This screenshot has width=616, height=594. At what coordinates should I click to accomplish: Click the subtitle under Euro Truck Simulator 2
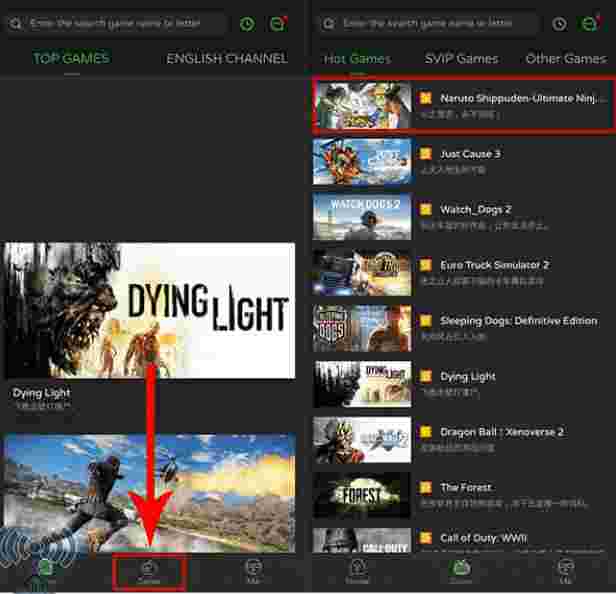(482, 281)
